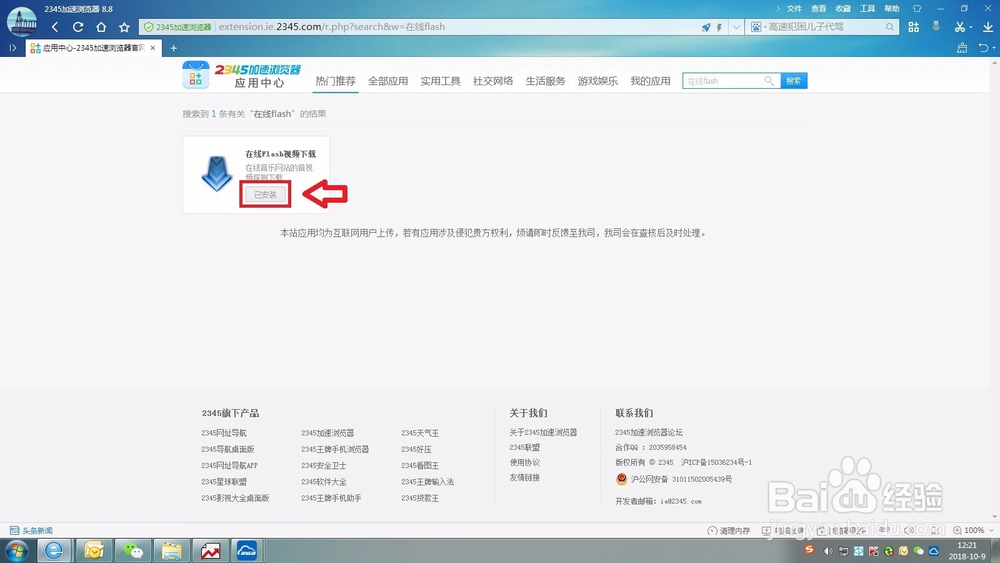The height and width of the screenshot is (563, 1000).
Task: Open the skin shirt icon in title bar
Action: point(917,8)
